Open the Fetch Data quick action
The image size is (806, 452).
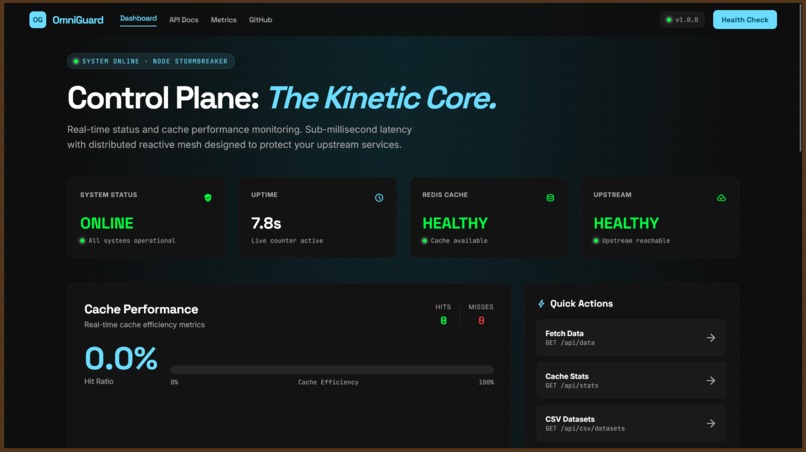tap(631, 338)
